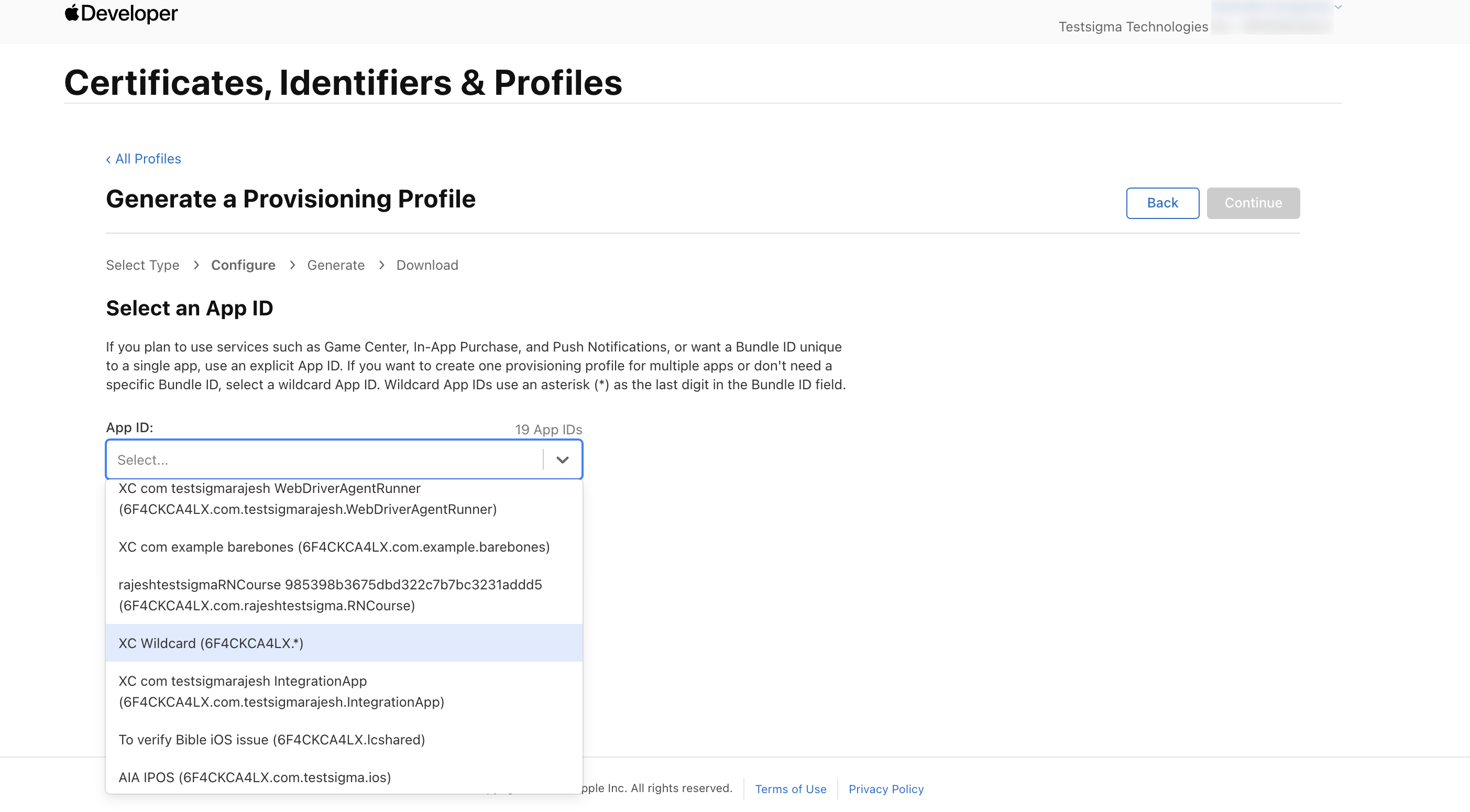Click the Configure breadcrumb step
The width and height of the screenshot is (1470, 812).
(243, 265)
